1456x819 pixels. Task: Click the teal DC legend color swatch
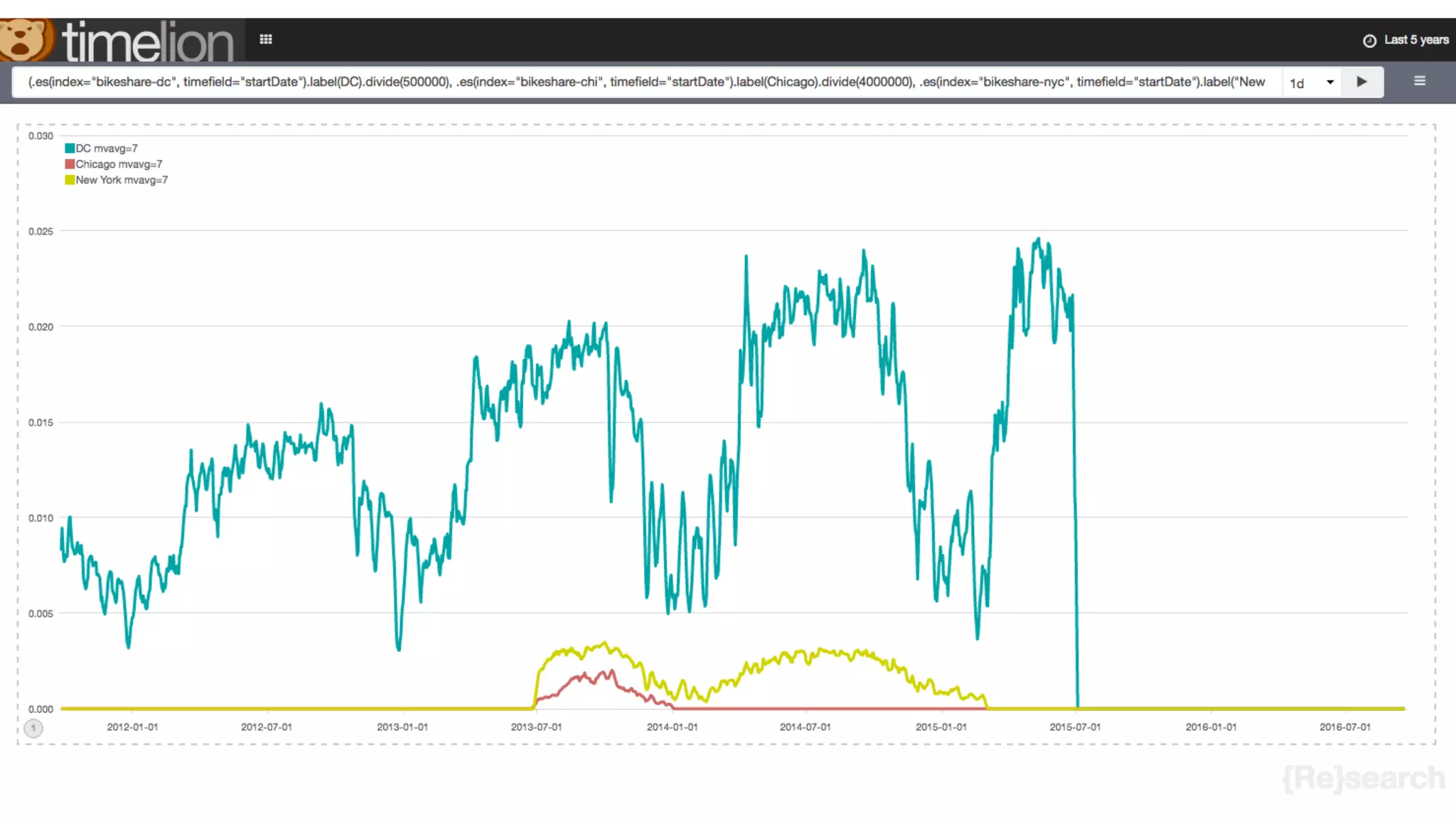(70, 149)
